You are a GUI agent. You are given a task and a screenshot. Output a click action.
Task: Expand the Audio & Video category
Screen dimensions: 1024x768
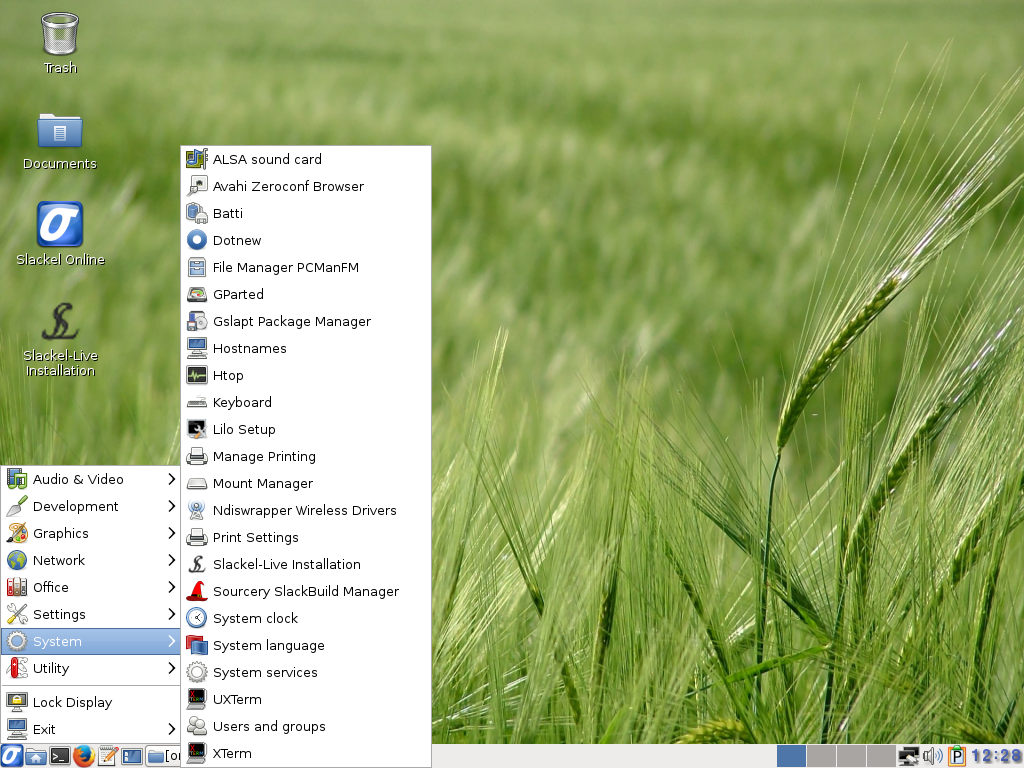[91, 479]
